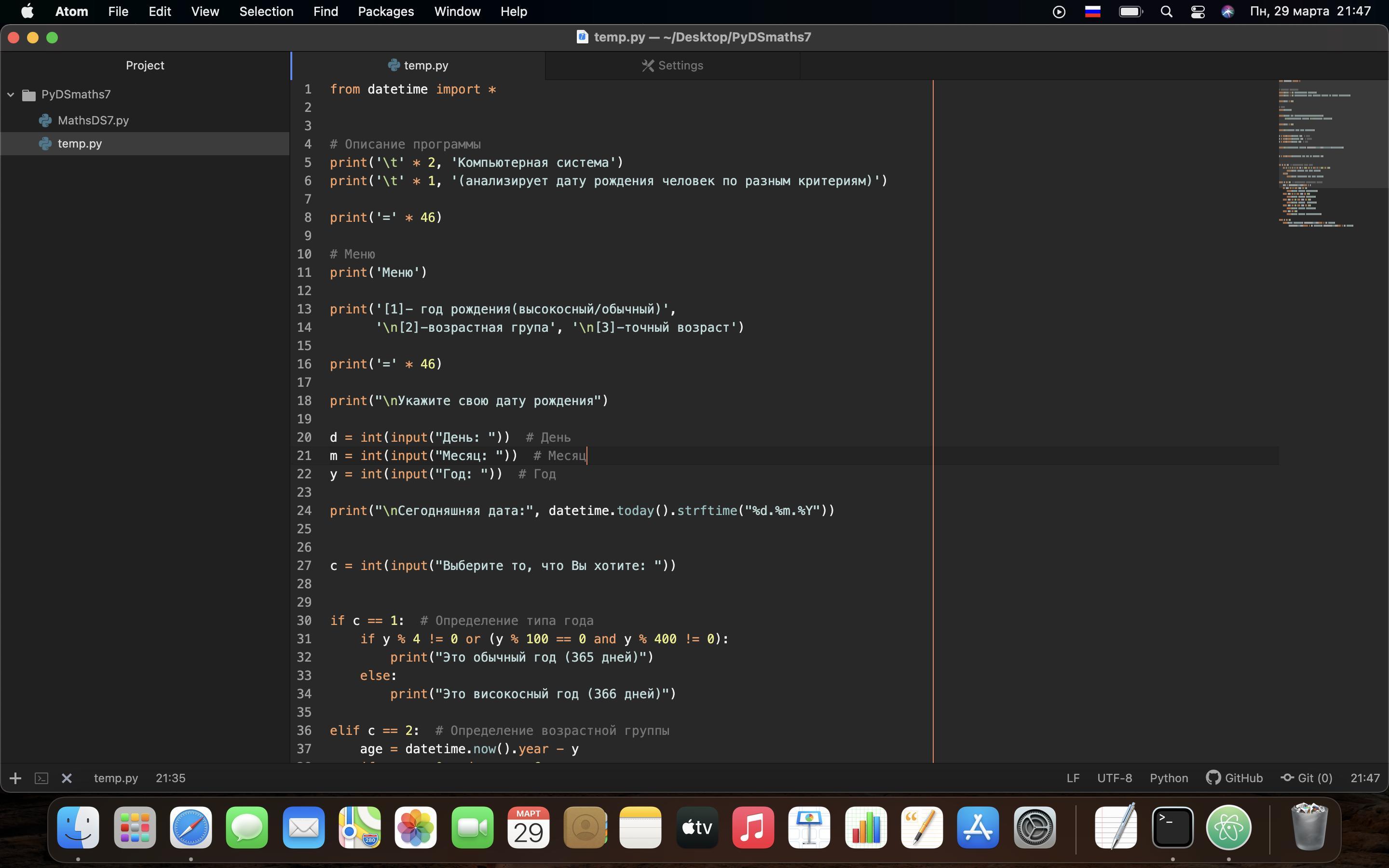Open the terminal panel icon in status bar
1389x868 pixels.
click(x=41, y=778)
